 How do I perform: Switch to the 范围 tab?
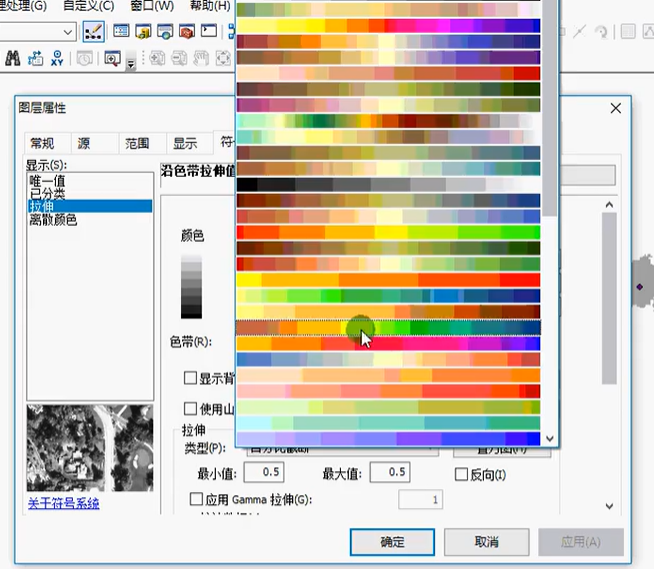(x=143, y=144)
